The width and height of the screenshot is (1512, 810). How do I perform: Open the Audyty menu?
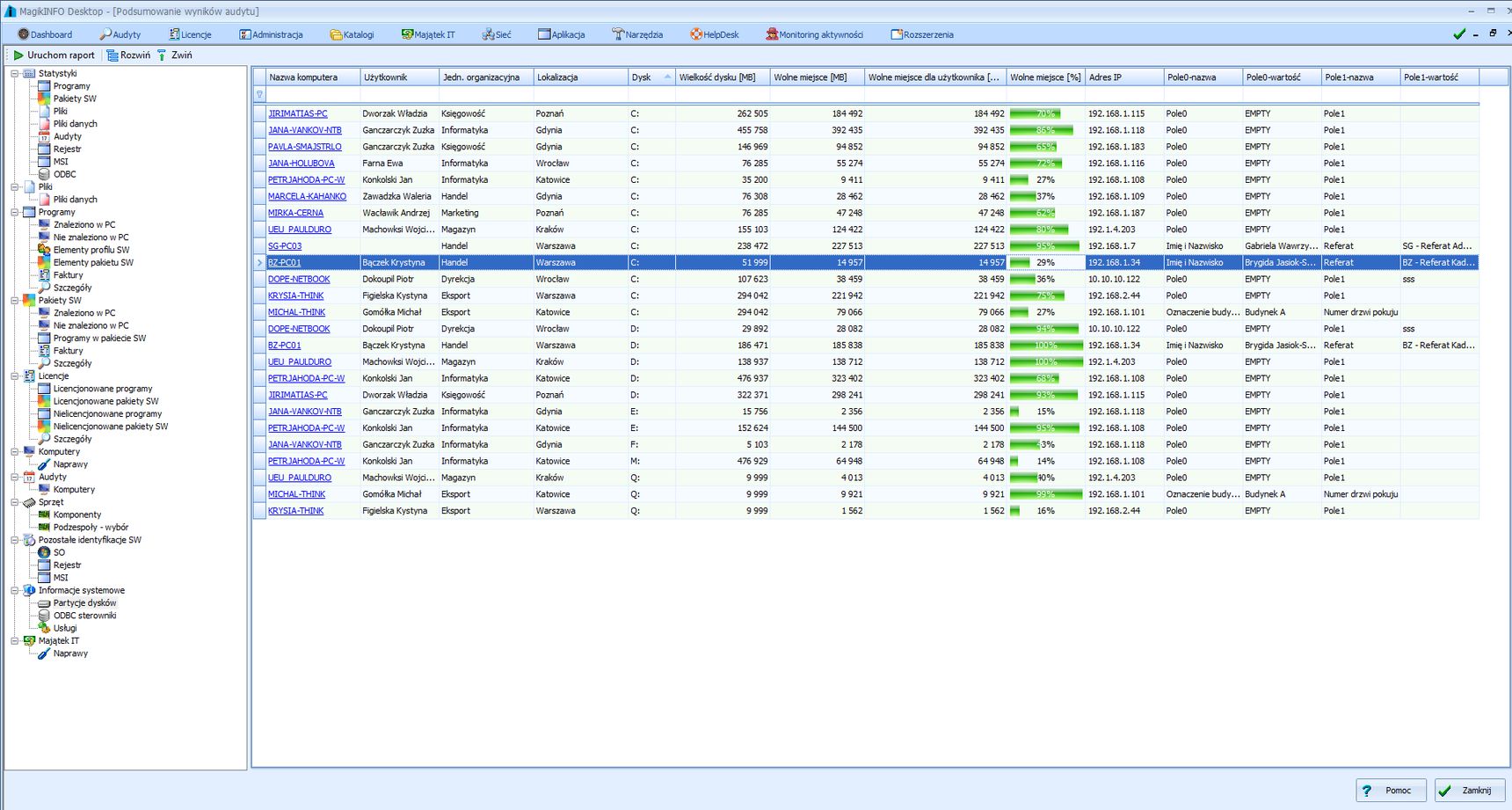pos(120,34)
